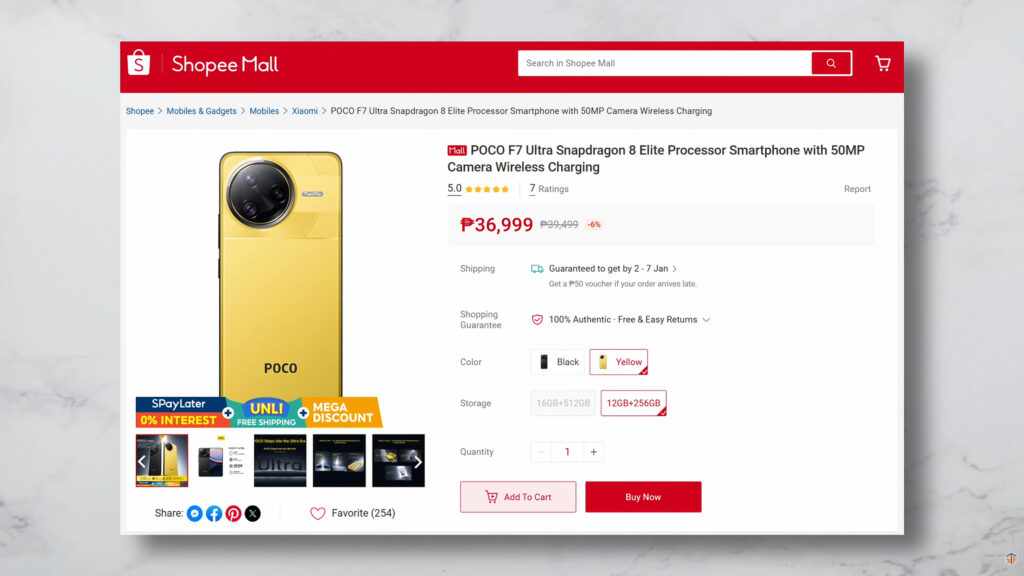Expand the Shopping Guarantee details
This screenshot has height=576, width=1024.
click(x=706, y=320)
